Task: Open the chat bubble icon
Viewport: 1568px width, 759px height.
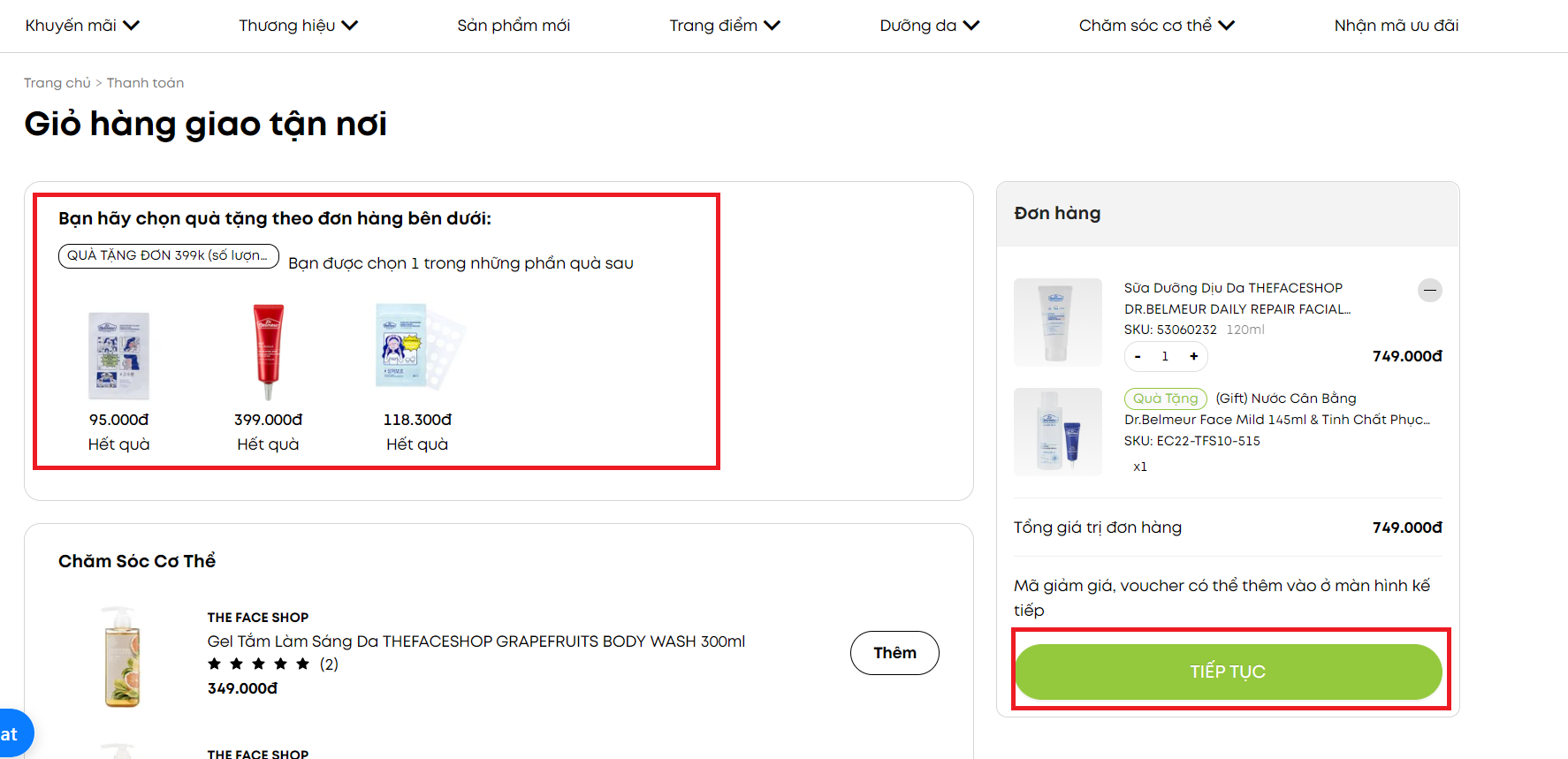Action: tap(12, 733)
